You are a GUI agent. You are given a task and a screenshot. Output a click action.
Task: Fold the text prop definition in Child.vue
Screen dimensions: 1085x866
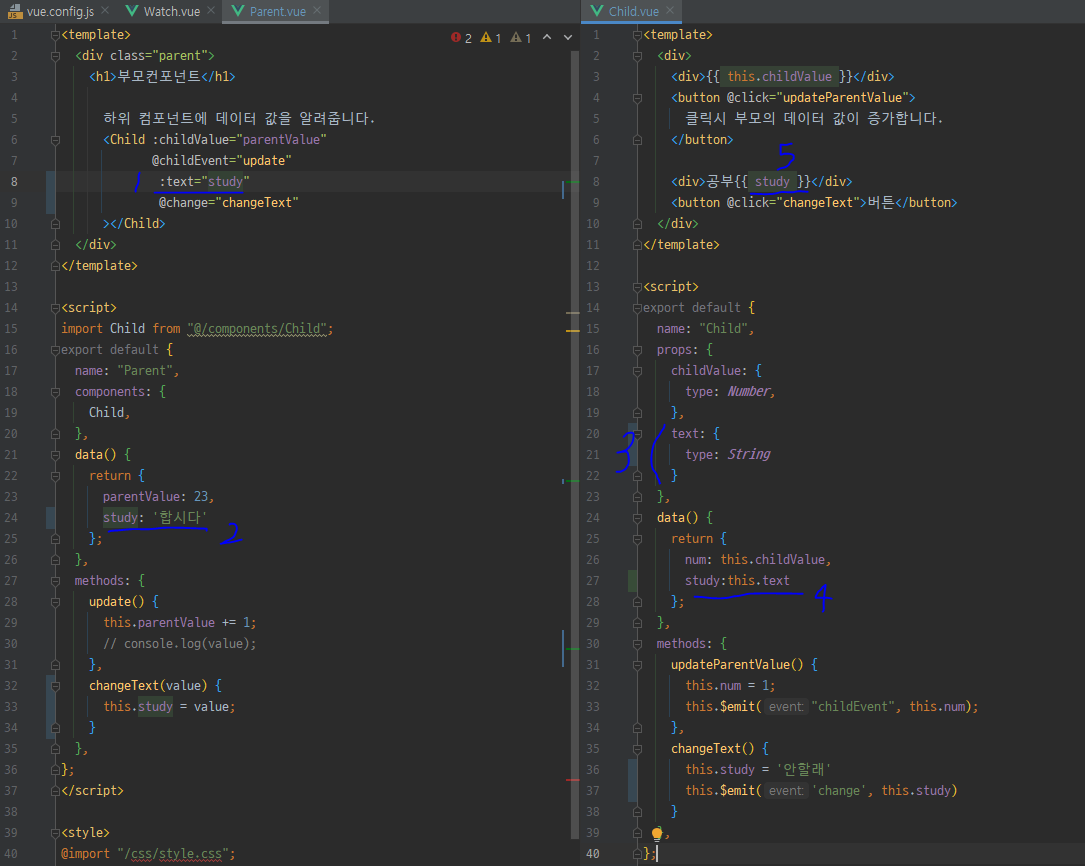(x=637, y=434)
